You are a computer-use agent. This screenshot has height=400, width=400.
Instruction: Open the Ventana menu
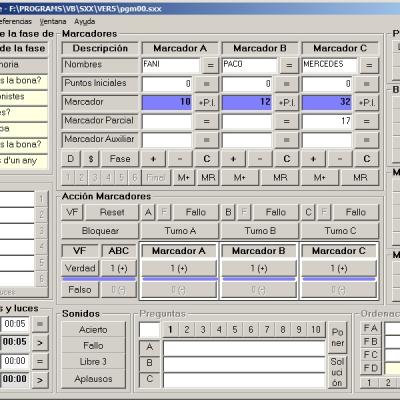(x=53, y=21)
